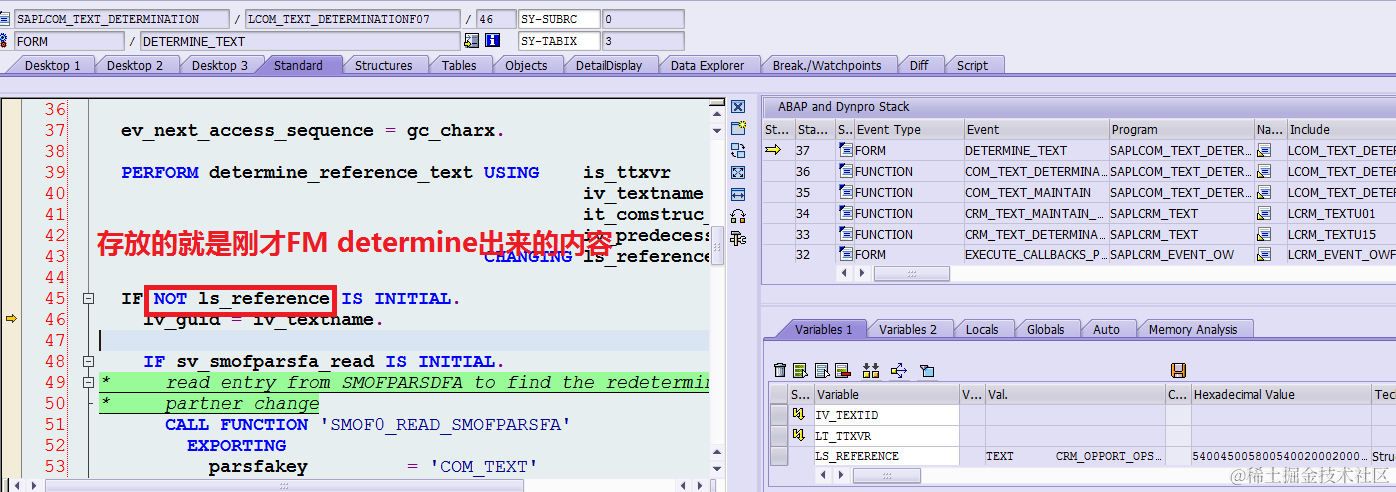
Task: Switch to the Tables tab
Action: (459, 65)
